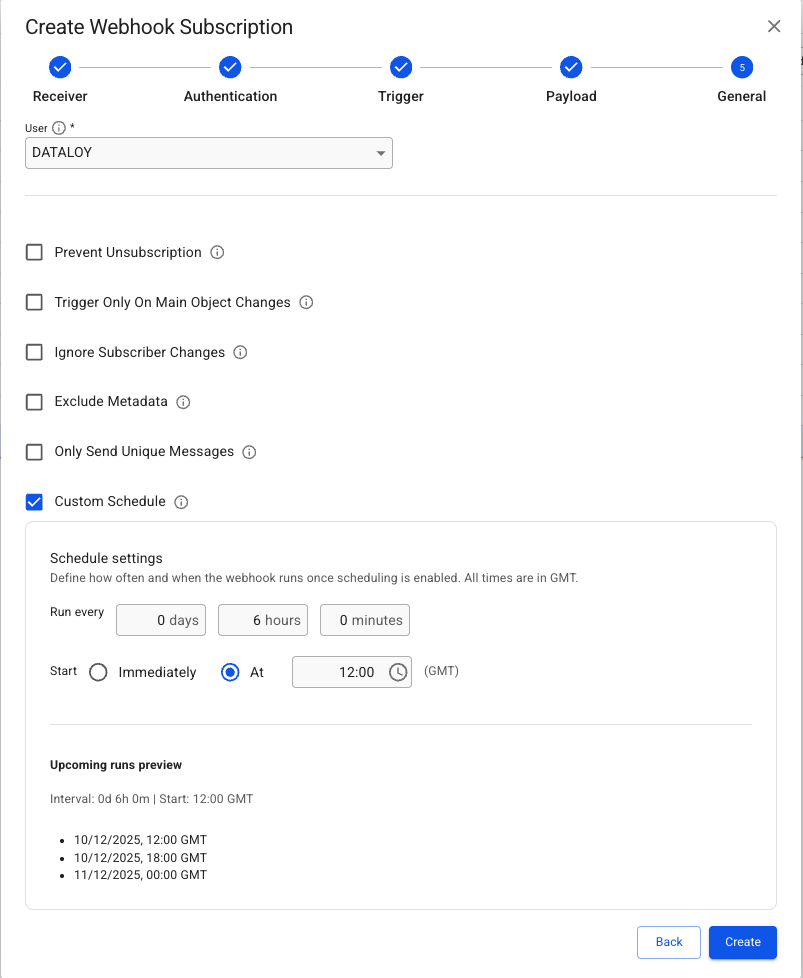This screenshot has height=978, width=803.
Task: Check the Exclude Metadata option
Action: click(x=35, y=402)
